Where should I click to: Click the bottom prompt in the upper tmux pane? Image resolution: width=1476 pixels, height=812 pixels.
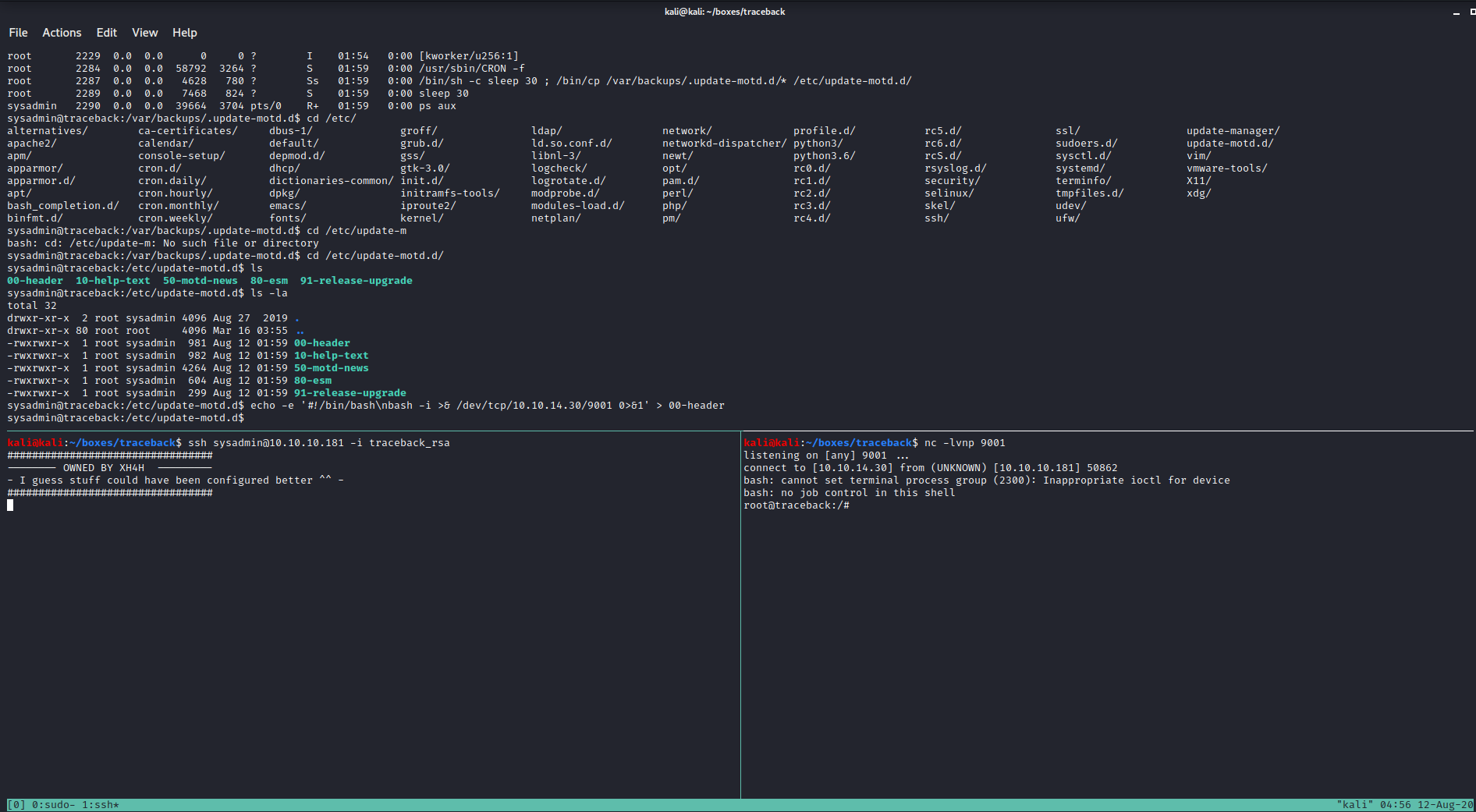(126, 418)
